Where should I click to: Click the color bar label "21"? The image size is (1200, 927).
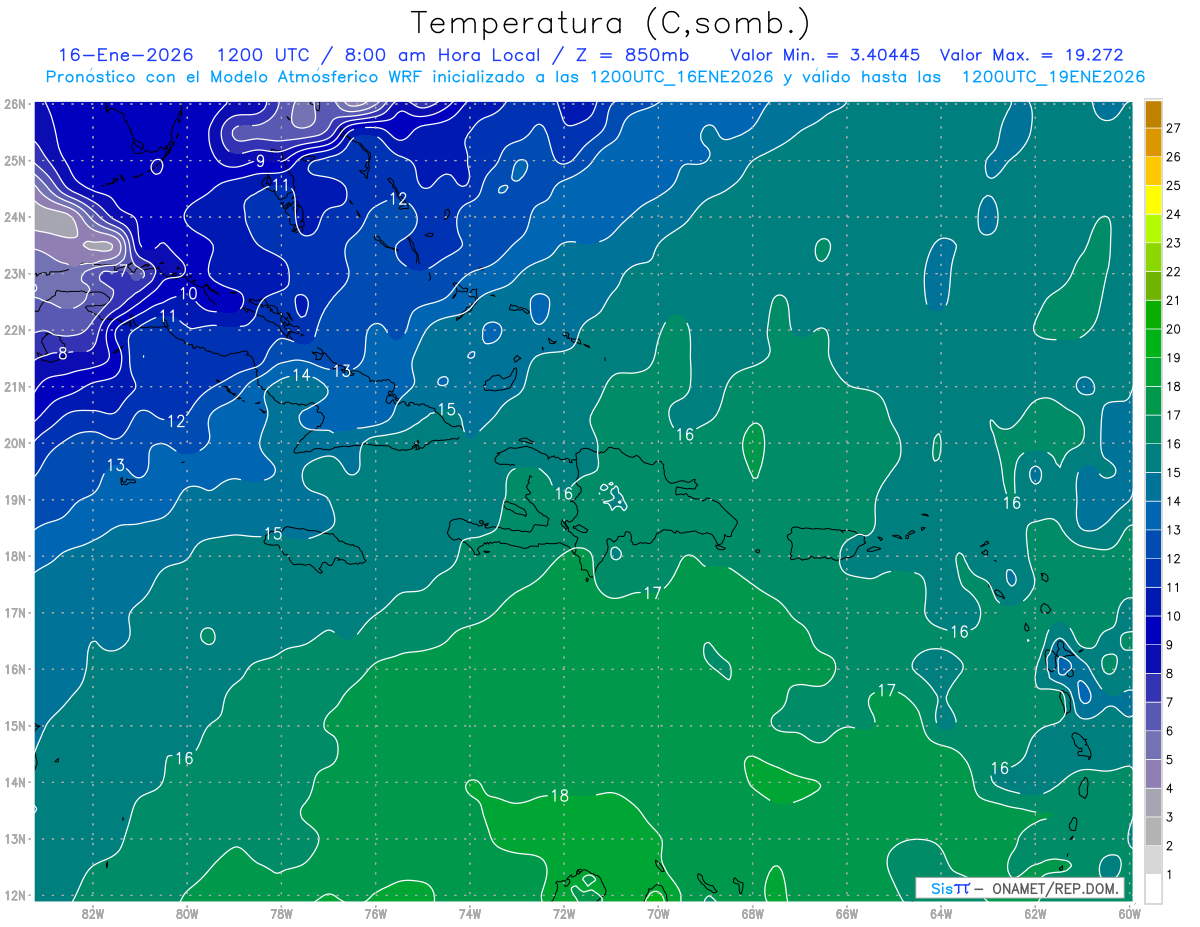pyautogui.click(x=1173, y=300)
